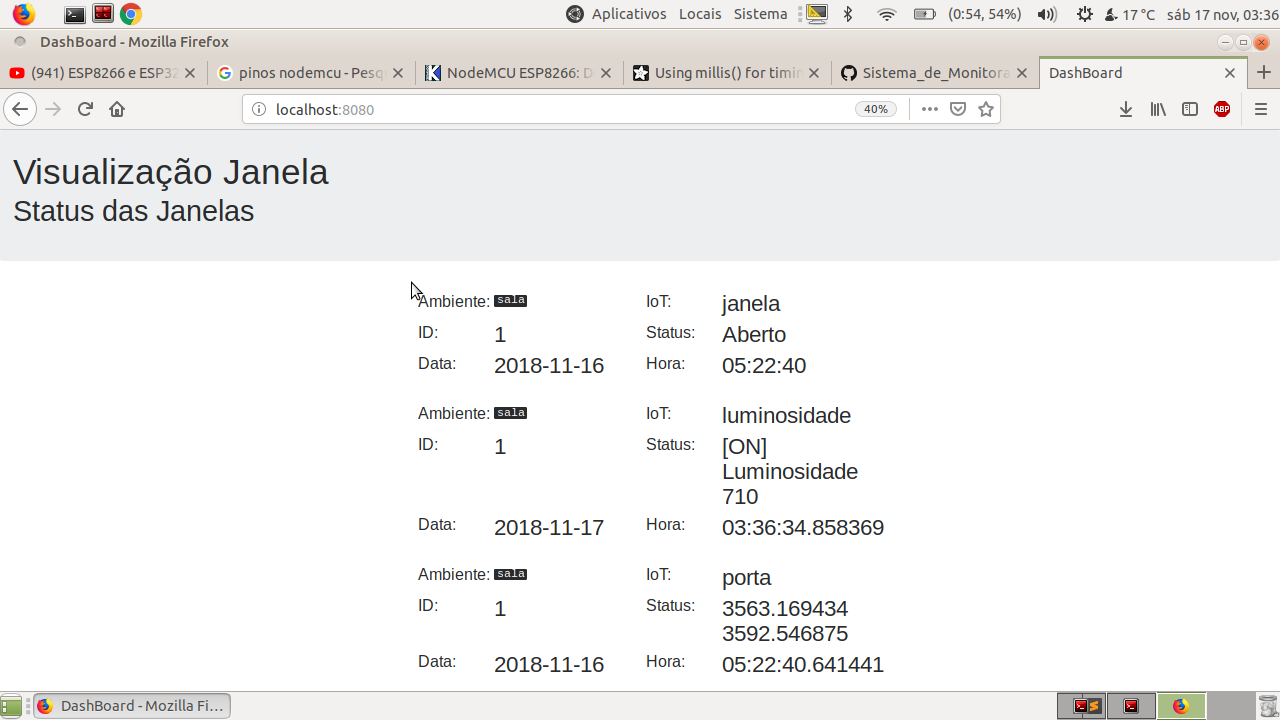Screen dimensions: 1280x720
Task: Switch to the NodeMCU ESP8266 tab
Action: click(x=519, y=73)
